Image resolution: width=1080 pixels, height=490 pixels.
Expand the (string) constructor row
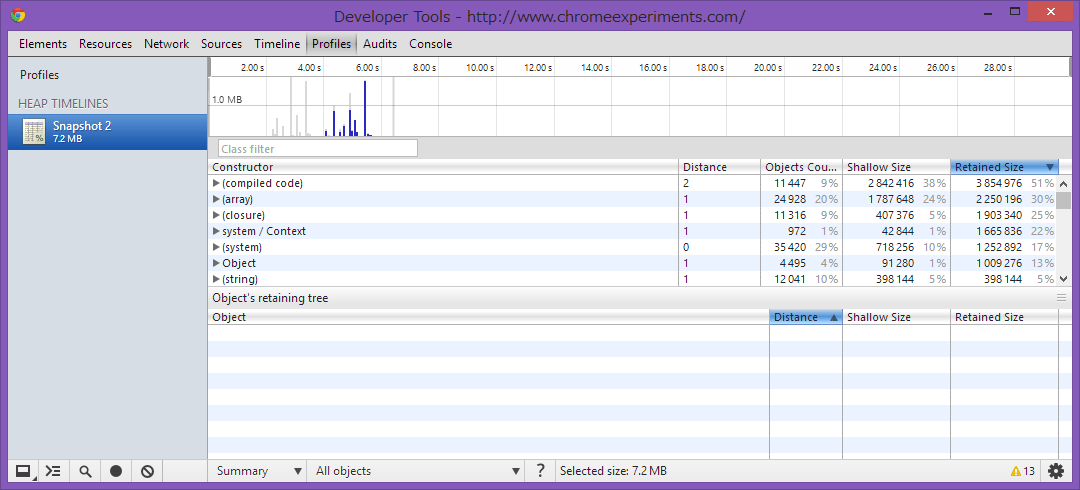pos(216,278)
